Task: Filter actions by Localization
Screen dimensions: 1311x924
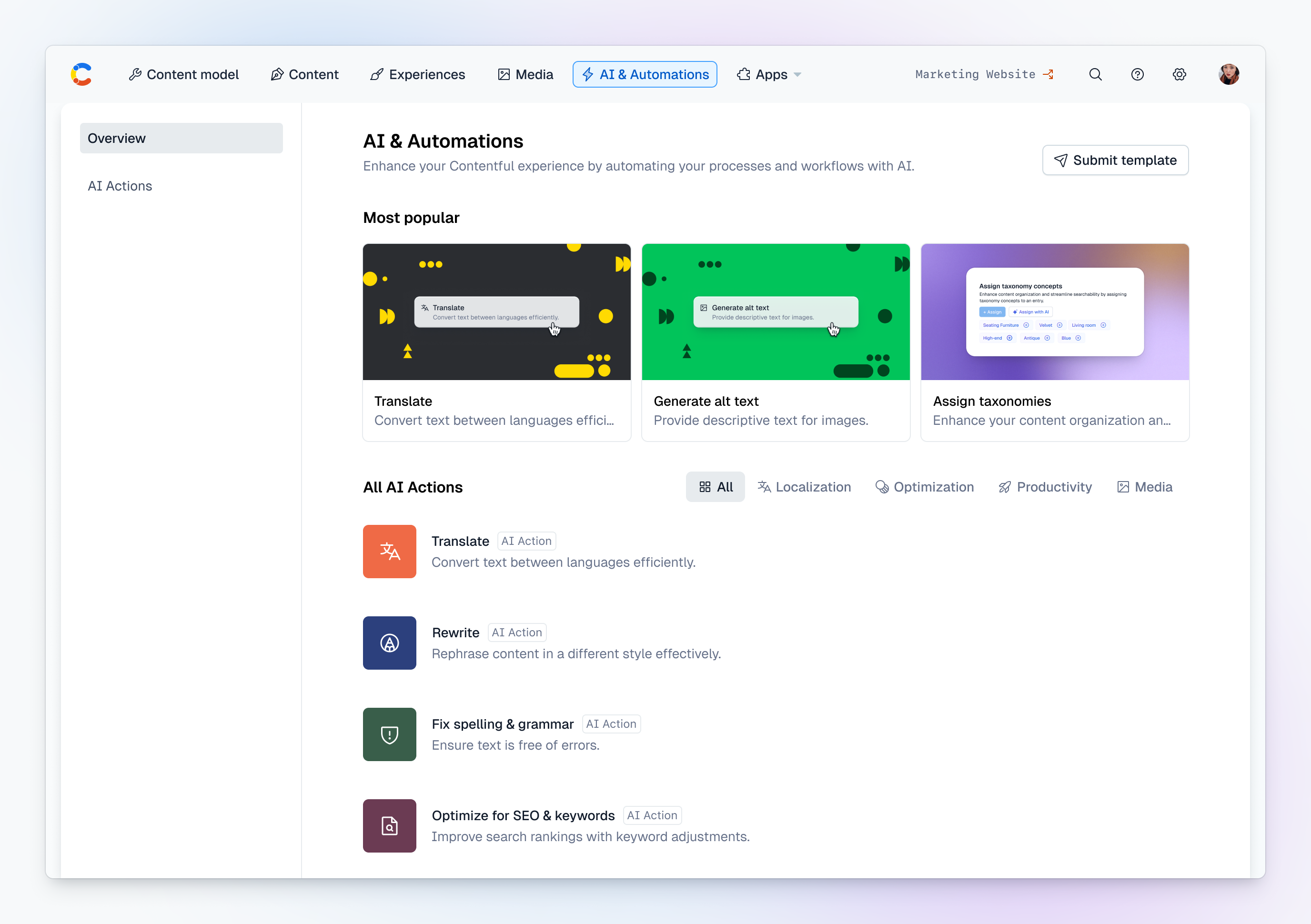Action: [x=804, y=487]
